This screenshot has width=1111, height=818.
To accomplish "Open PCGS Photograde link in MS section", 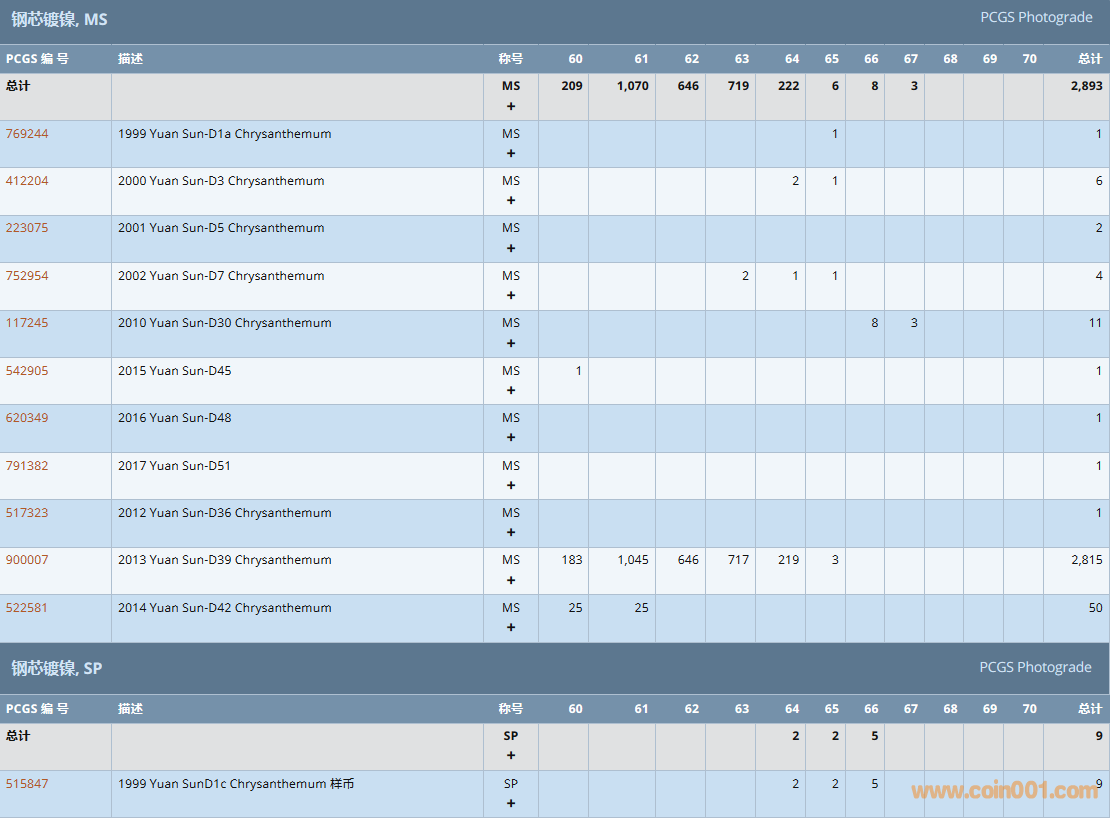I will tap(1036, 17).
